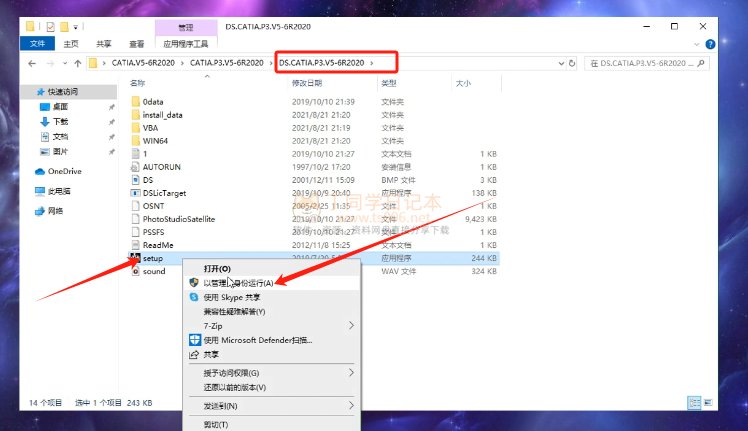The width and height of the screenshot is (748, 431).
Task: Select the ReadMe text file icon
Action: click(x=135, y=245)
